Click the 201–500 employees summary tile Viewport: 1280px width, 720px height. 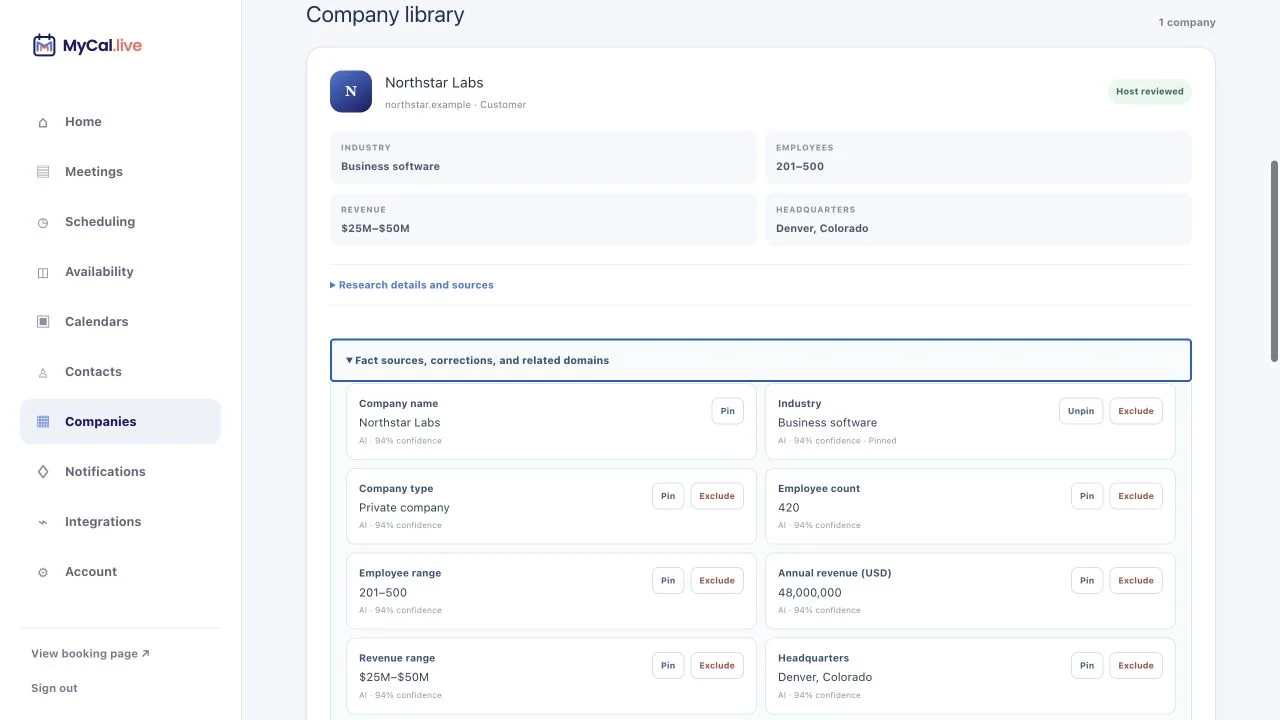978,157
